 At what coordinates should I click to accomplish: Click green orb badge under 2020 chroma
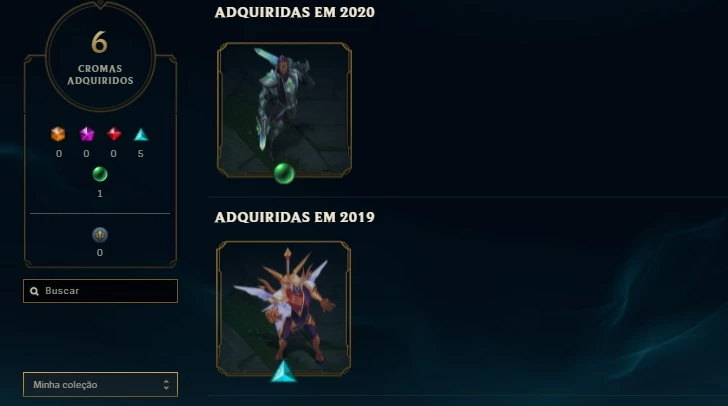284,173
